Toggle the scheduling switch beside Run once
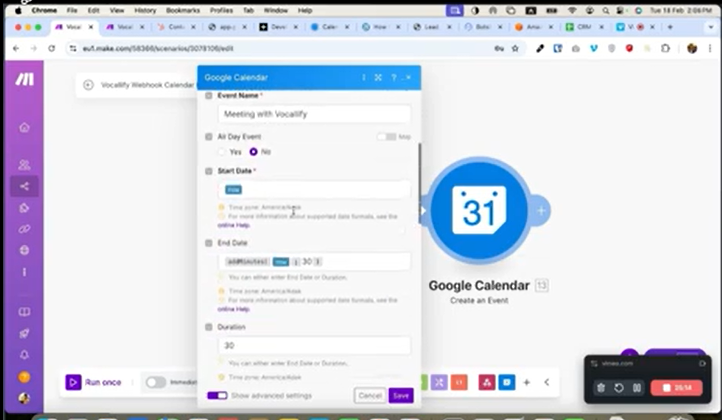Image resolution: width=722 pixels, height=420 pixels. [x=155, y=382]
